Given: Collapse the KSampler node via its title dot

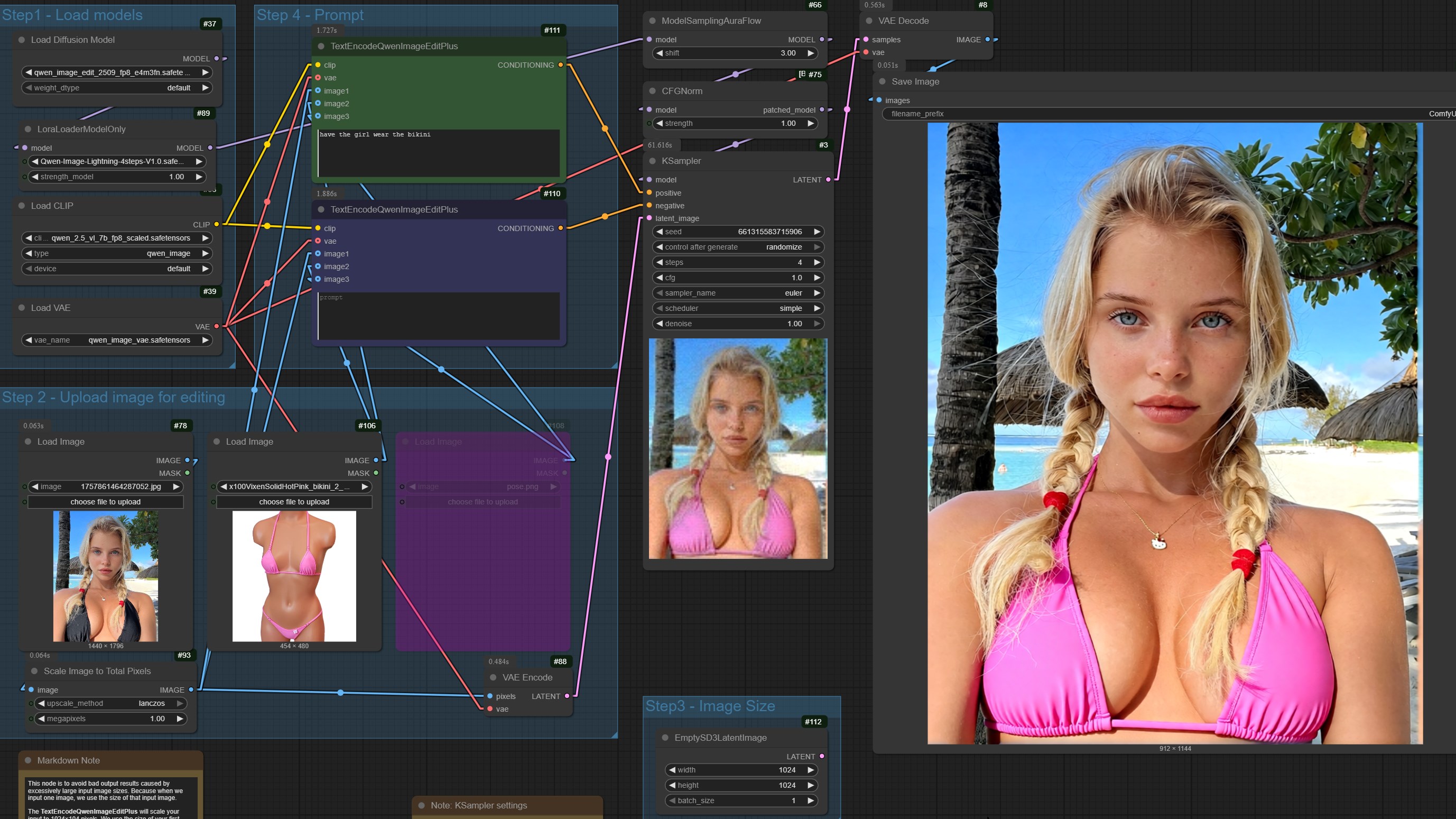Looking at the screenshot, I should pos(652,161).
